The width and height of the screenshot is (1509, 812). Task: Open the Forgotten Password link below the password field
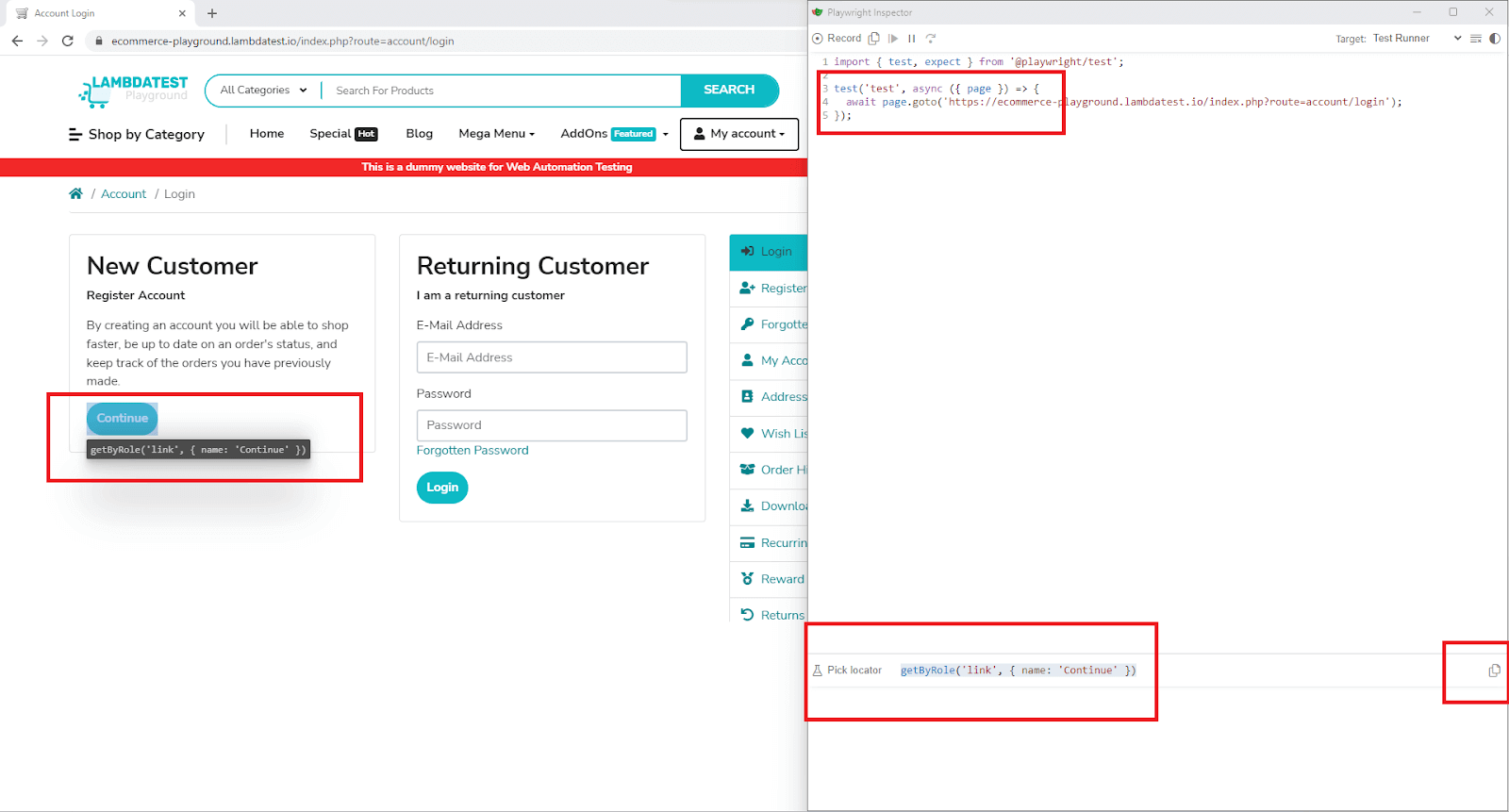(x=473, y=451)
